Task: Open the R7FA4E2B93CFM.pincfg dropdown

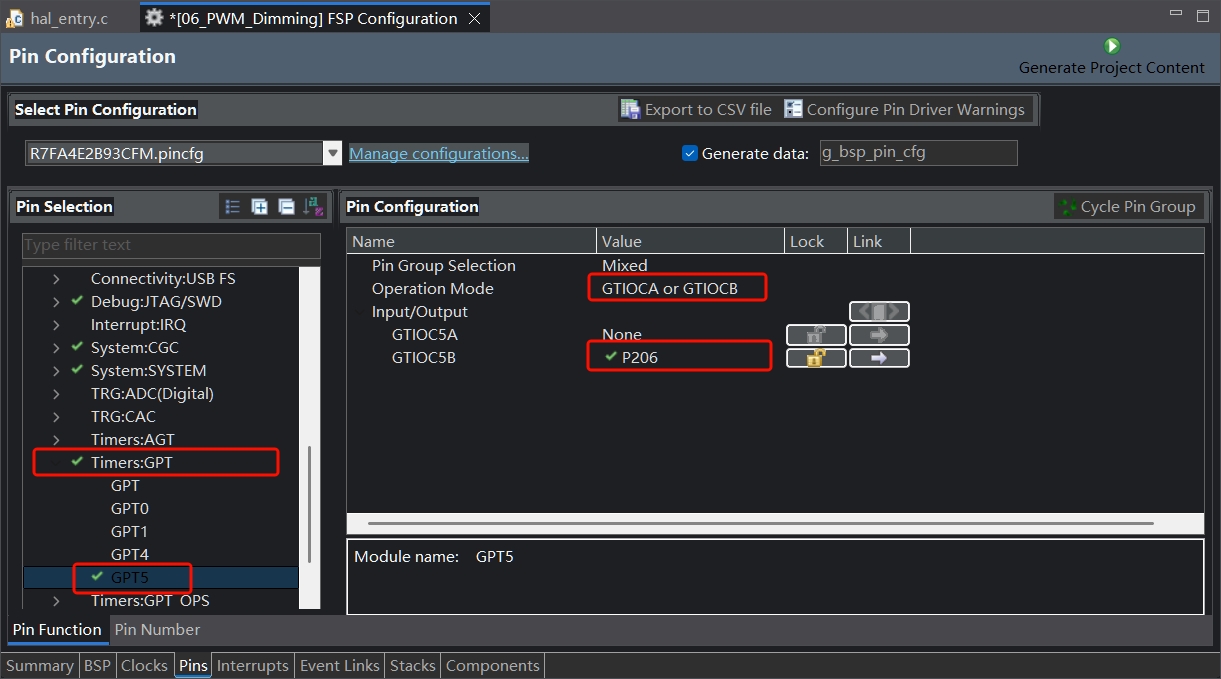Action: tap(333, 153)
